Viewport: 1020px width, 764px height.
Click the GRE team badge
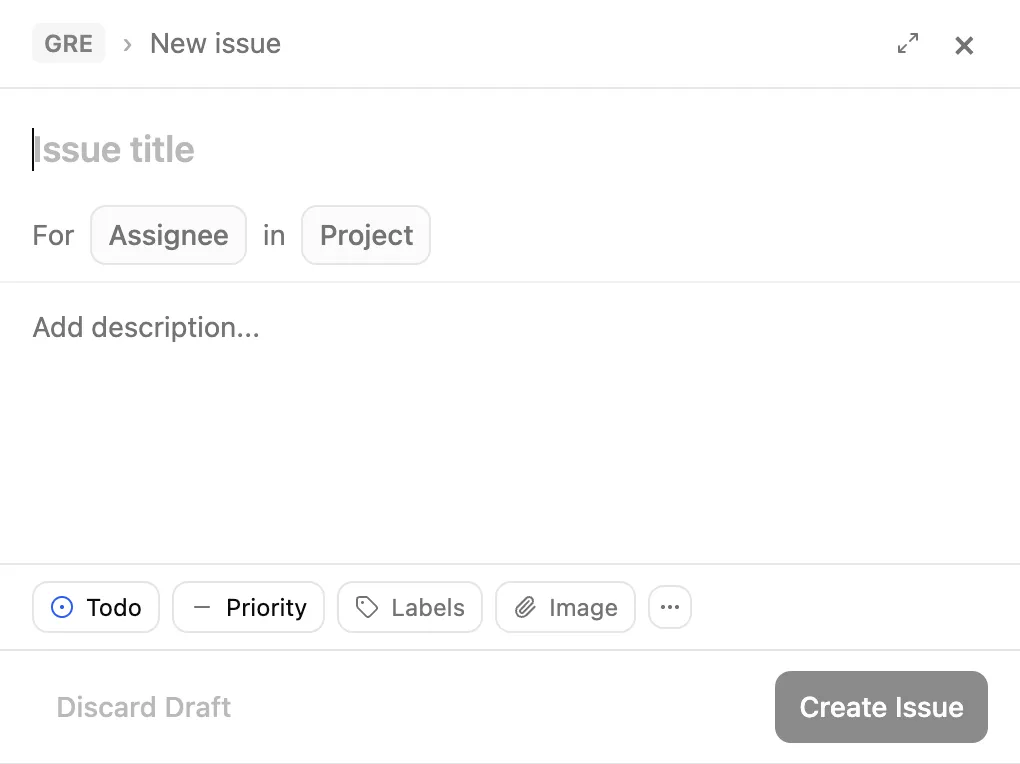point(68,44)
